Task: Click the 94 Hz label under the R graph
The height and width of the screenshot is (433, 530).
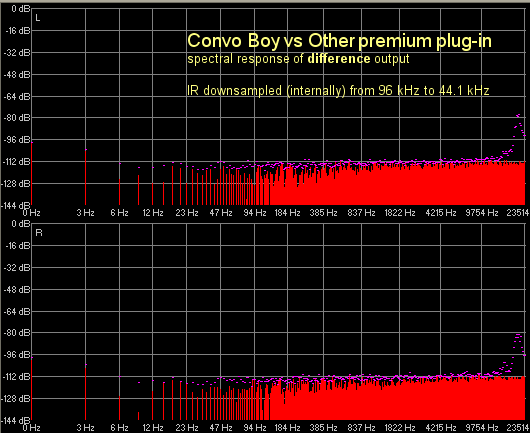Action: [x=255, y=428]
